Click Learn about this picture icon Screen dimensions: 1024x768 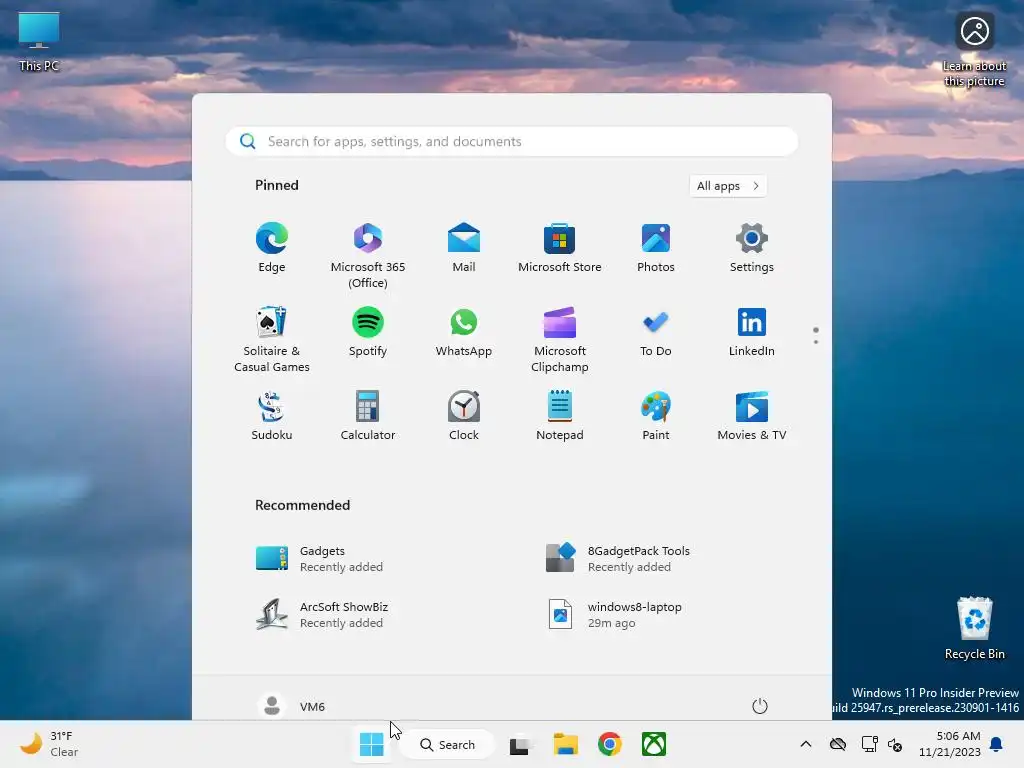click(974, 50)
